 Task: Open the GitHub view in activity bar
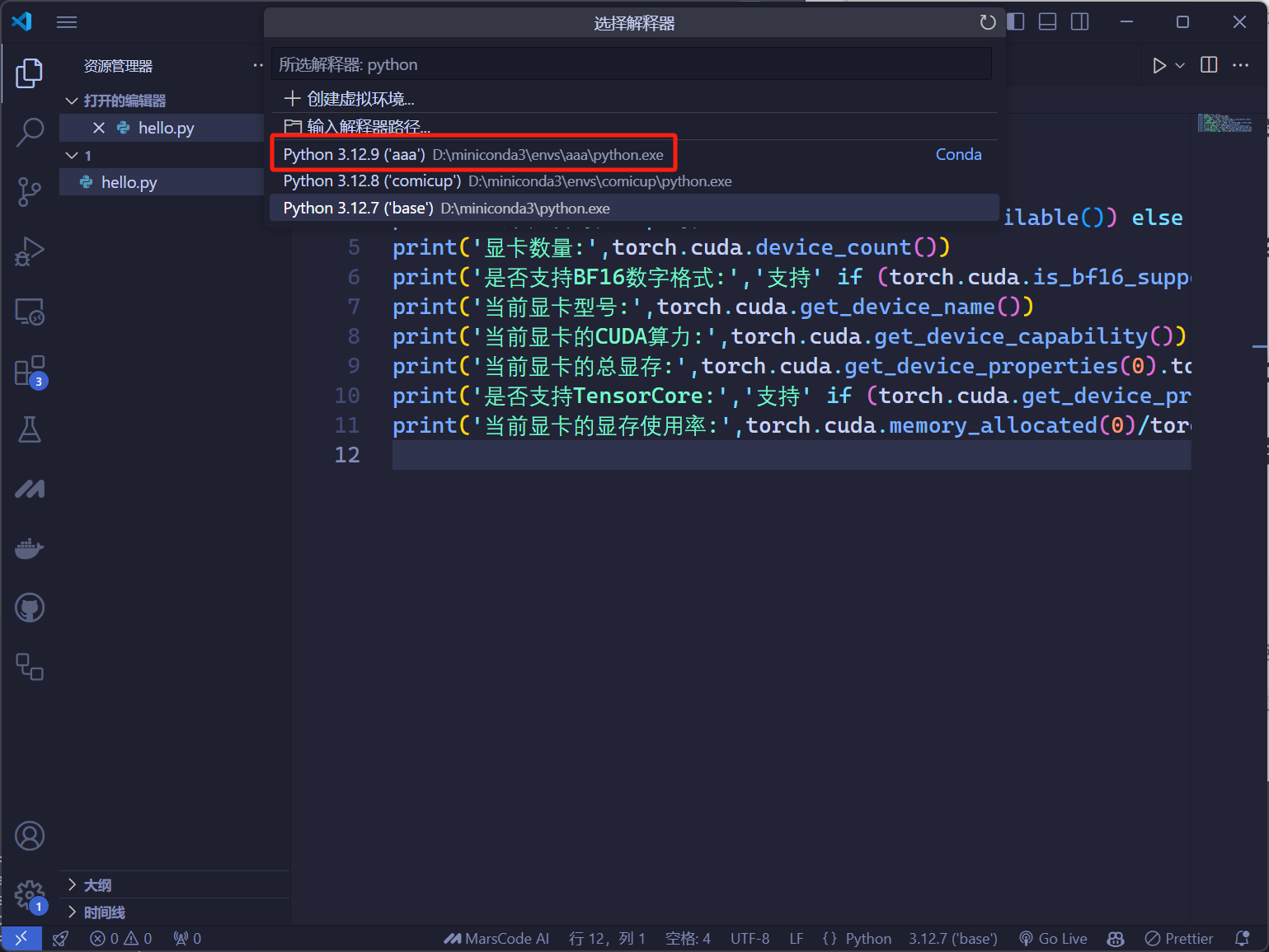point(30,608)
